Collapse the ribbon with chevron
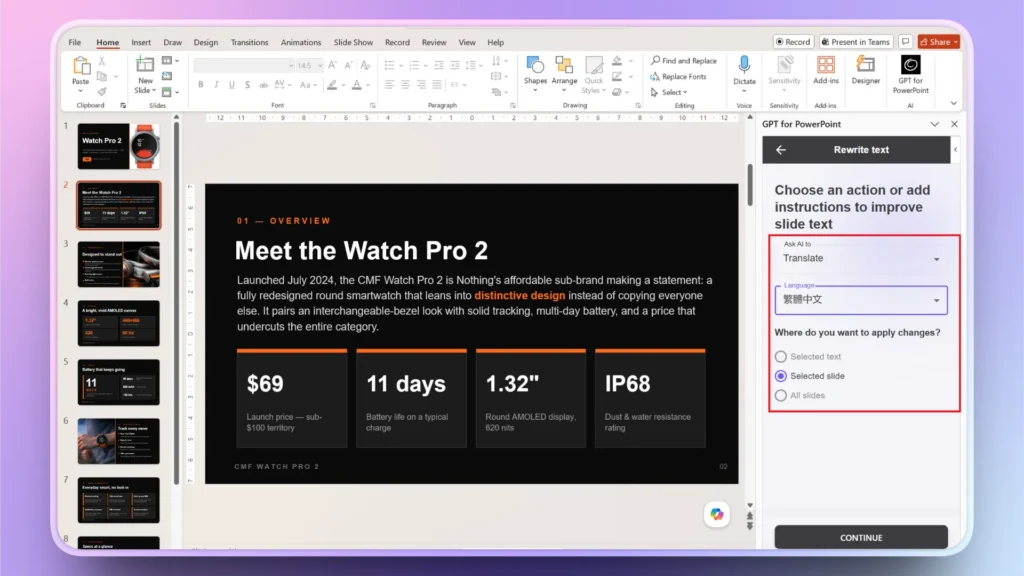This screenshot has width=1024, height=576. tap(953, 103)
